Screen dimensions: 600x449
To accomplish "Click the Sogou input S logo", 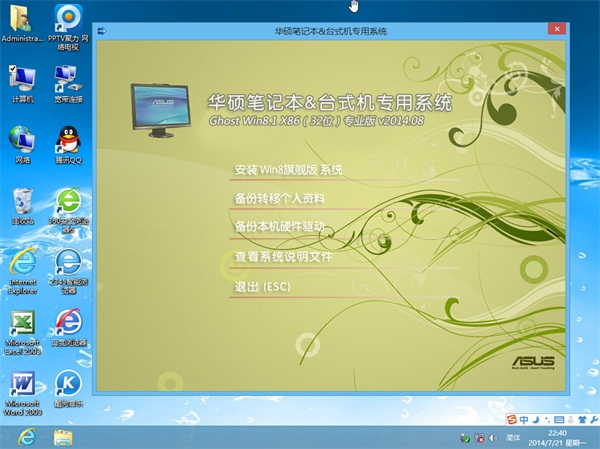I will click(512, 418).
